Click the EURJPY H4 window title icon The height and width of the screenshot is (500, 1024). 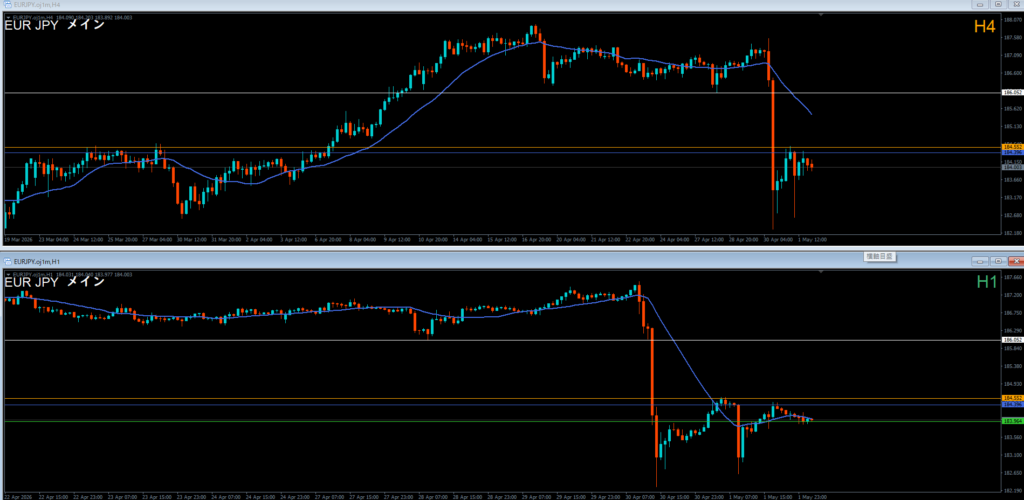8,4
